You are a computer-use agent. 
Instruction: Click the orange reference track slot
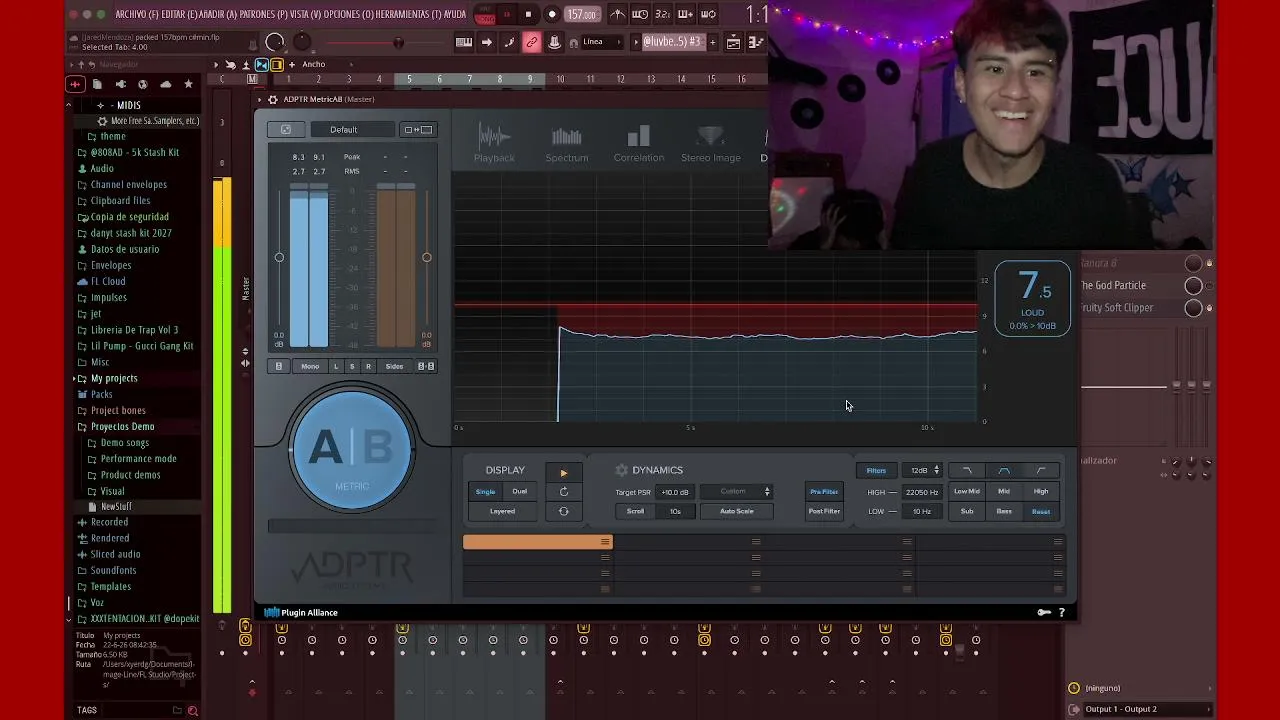(x=537, y=542)
